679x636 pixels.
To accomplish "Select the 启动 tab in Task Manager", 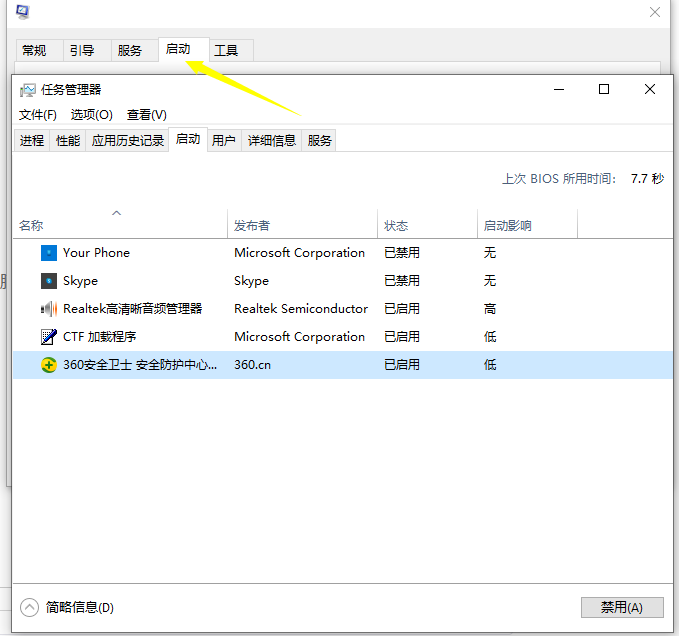I will (188, 139).
